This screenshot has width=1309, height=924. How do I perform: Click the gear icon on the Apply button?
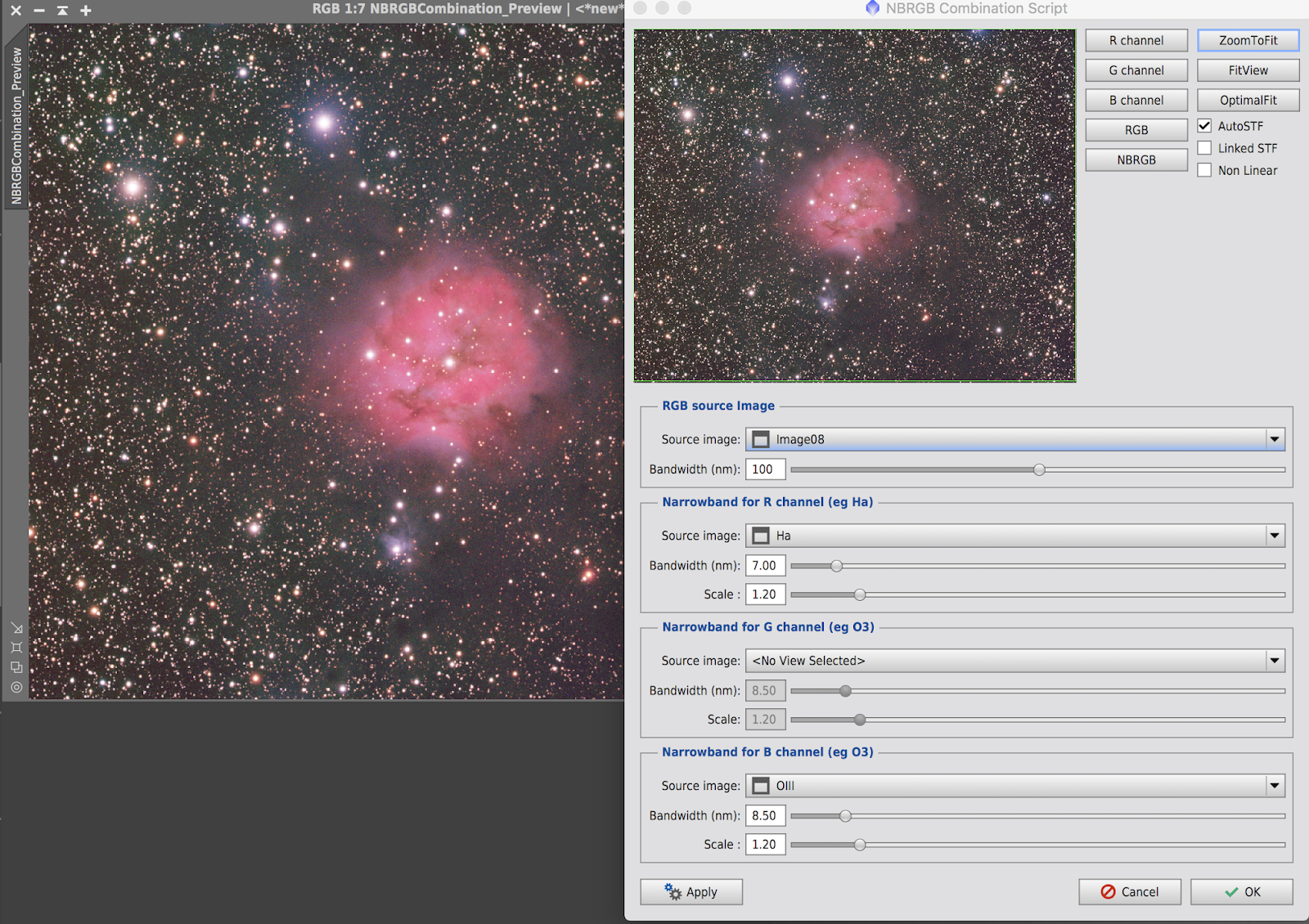tap(671, 892)
